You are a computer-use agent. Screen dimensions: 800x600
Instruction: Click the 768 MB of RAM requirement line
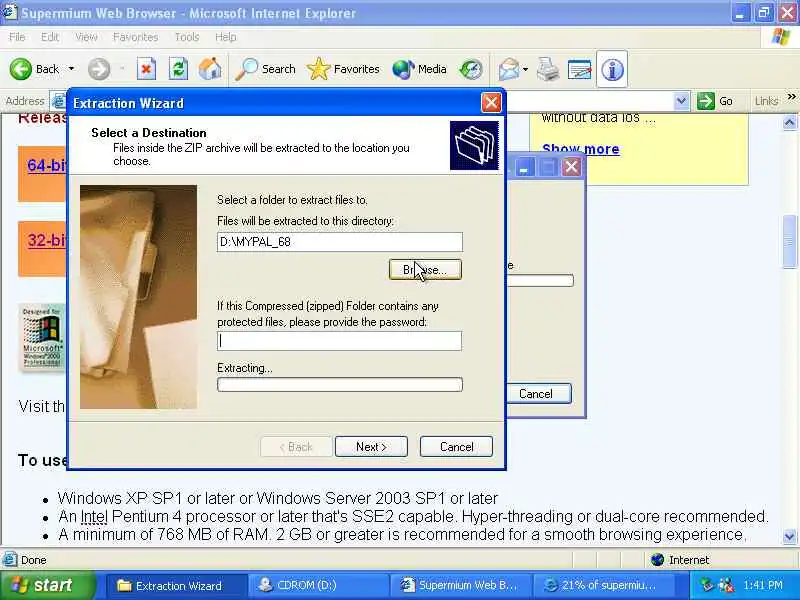click(x=402, y=535)
